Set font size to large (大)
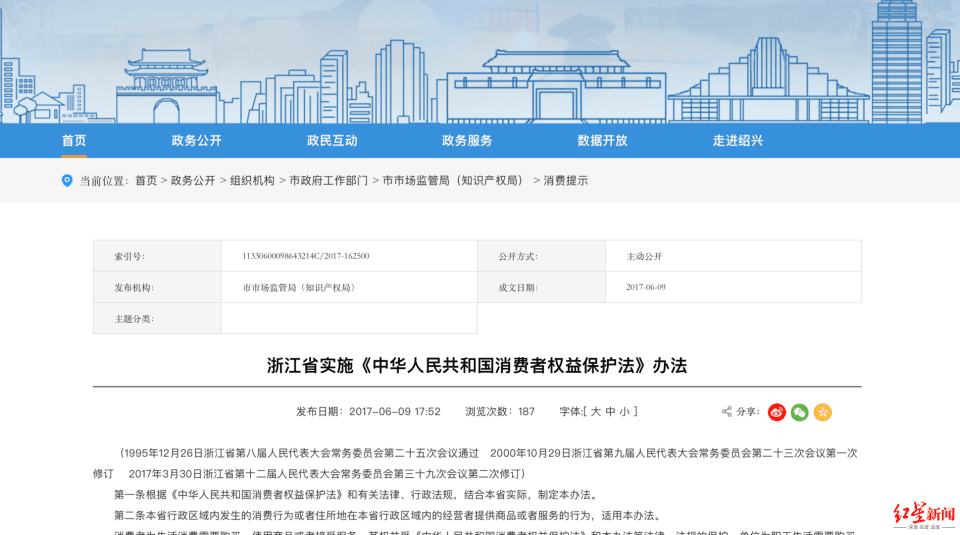960x535 pixels. (x=595, y=411)
